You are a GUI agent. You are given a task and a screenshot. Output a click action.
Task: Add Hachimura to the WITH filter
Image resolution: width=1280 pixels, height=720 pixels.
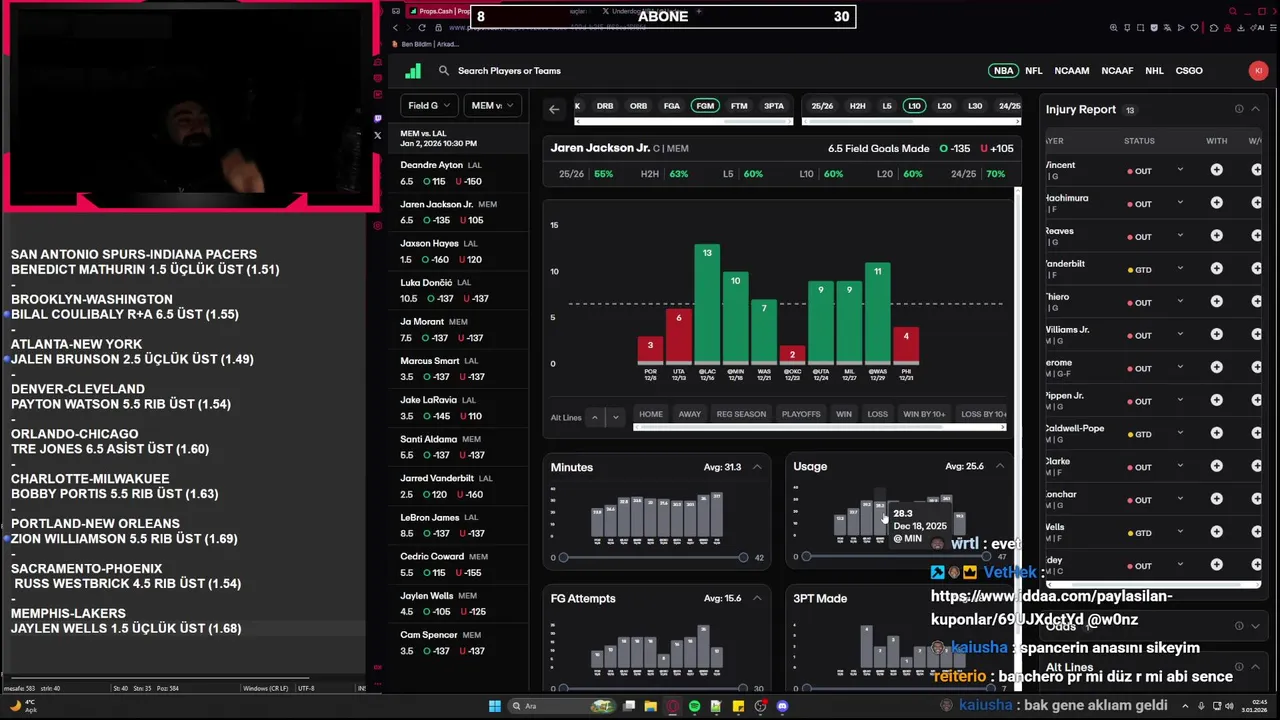[x=1216, y=203]
